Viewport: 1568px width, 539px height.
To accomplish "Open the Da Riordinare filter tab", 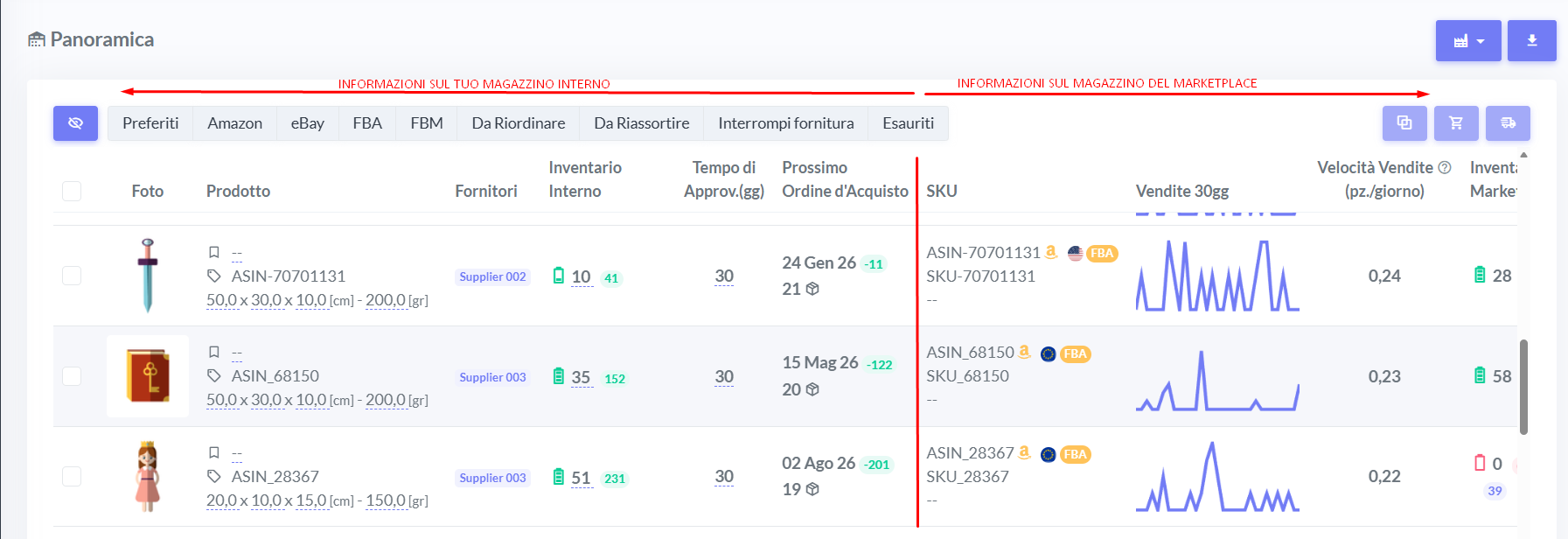I will (518, 123).
